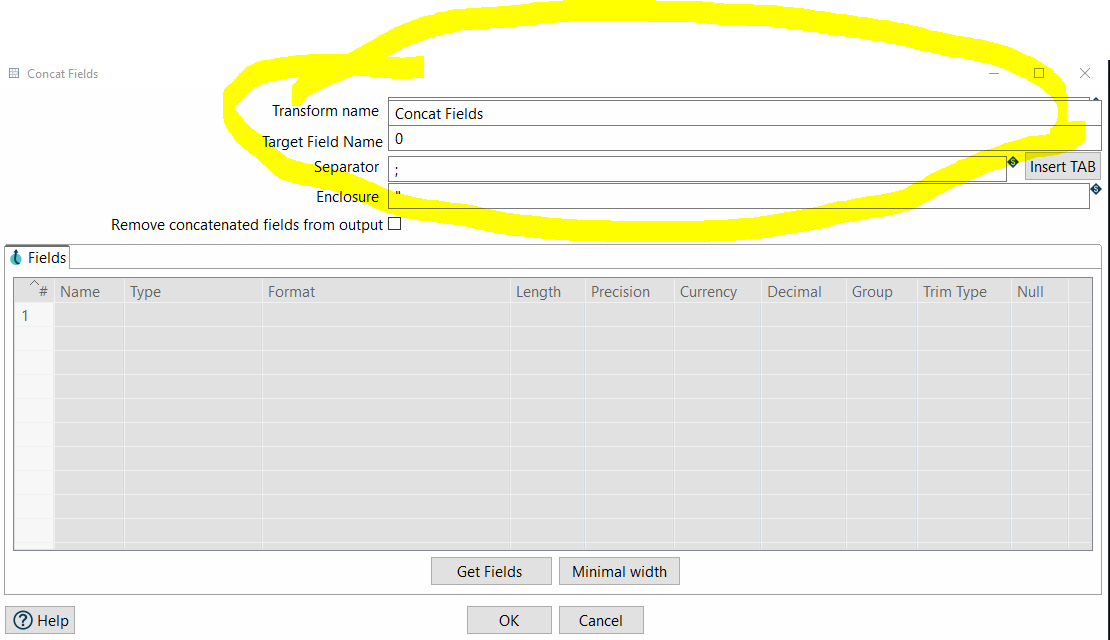Click the variable icon next to Enclosure field
Viewport: 1110px width, 640px height.
pos(1096,189)
